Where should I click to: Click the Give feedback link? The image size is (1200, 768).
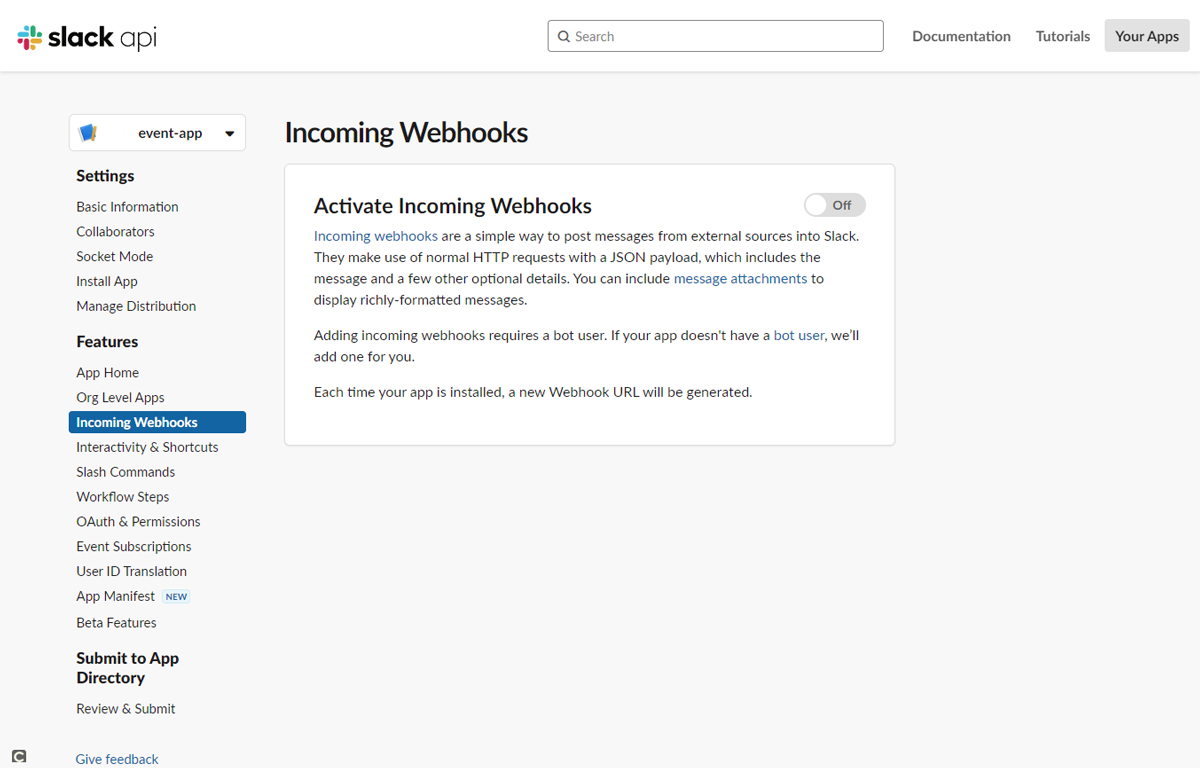click(117, 759)
